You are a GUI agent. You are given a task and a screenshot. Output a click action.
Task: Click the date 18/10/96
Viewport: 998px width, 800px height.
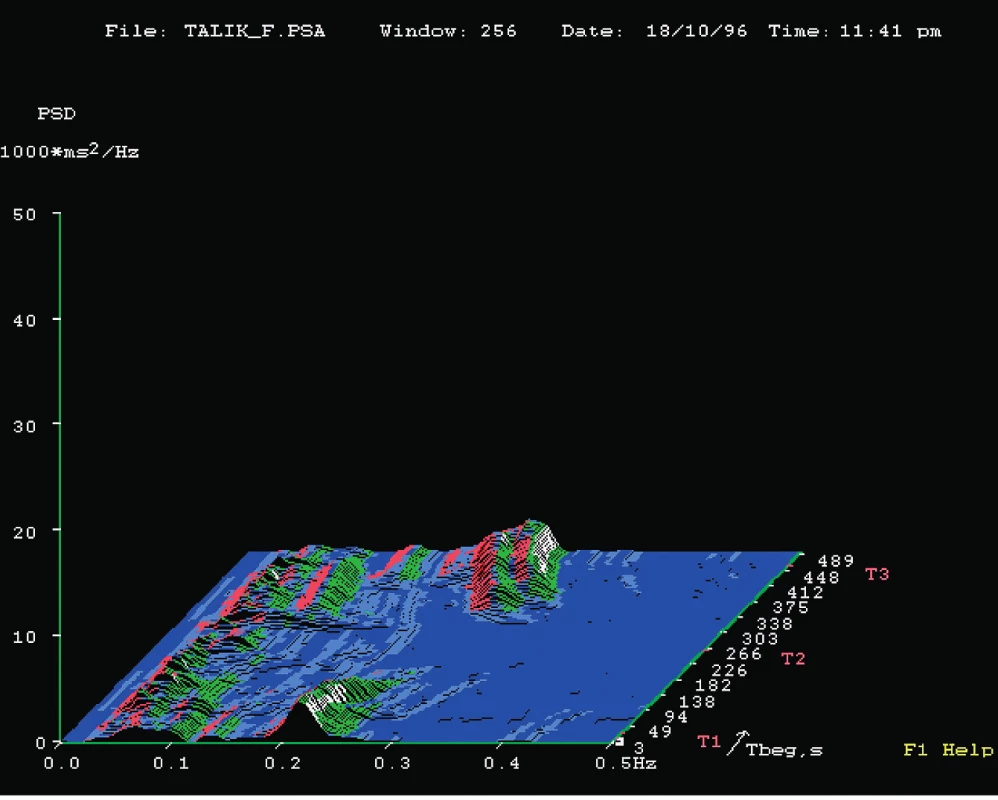[x=696, y=31]
